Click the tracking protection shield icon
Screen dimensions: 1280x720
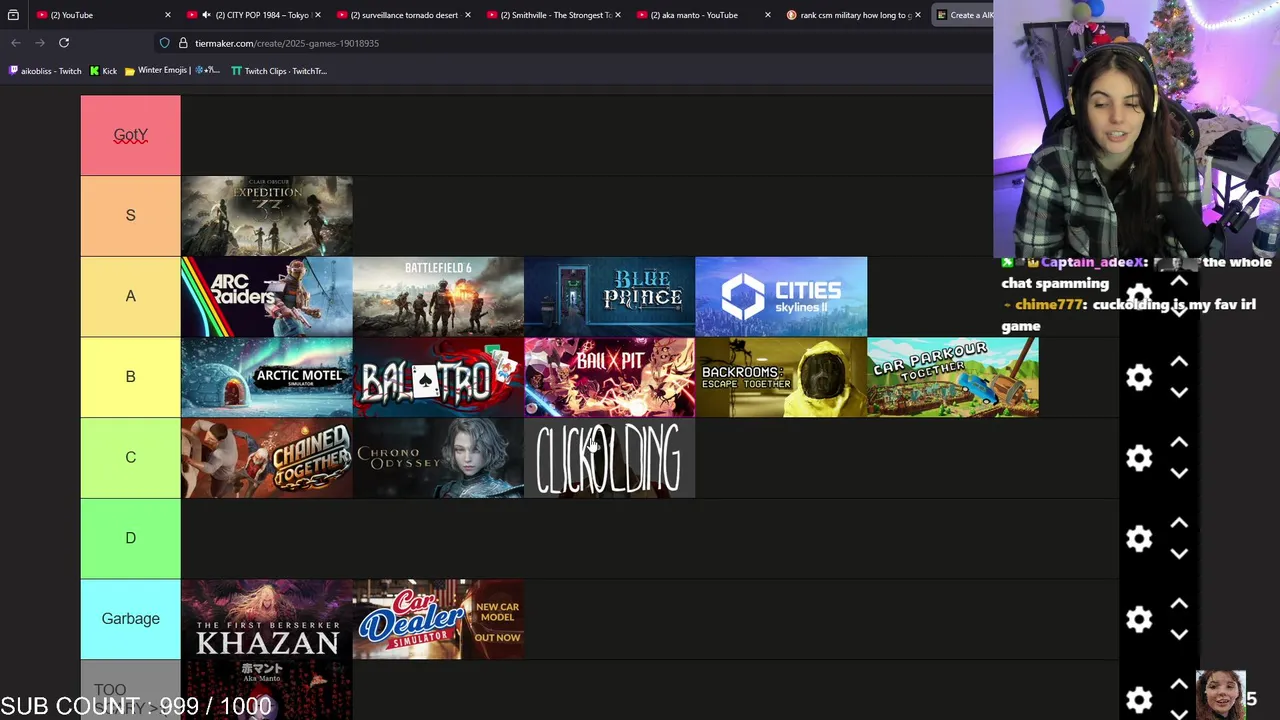164,43
